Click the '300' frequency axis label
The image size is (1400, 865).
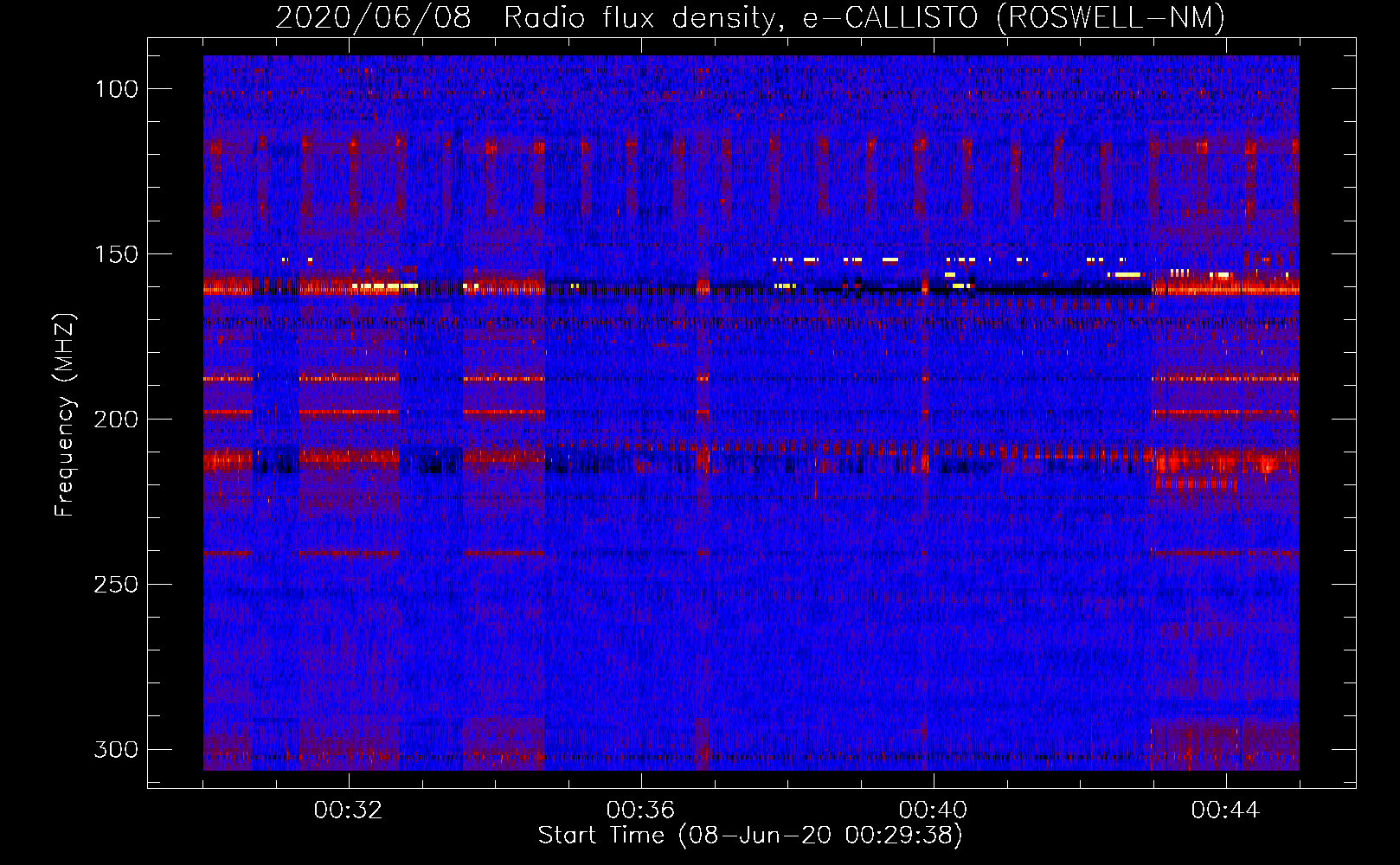click(116, 749)
